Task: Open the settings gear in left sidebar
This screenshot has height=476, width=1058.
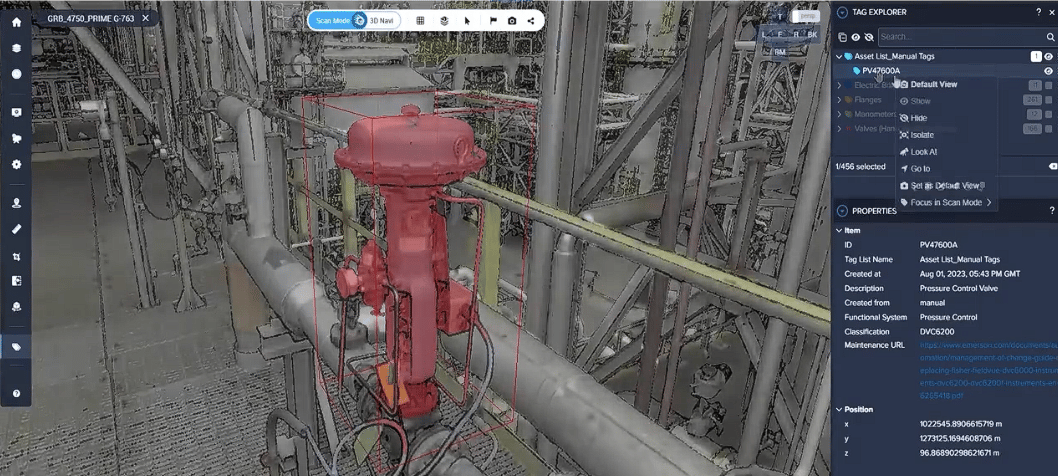Action: coord(16,164)
